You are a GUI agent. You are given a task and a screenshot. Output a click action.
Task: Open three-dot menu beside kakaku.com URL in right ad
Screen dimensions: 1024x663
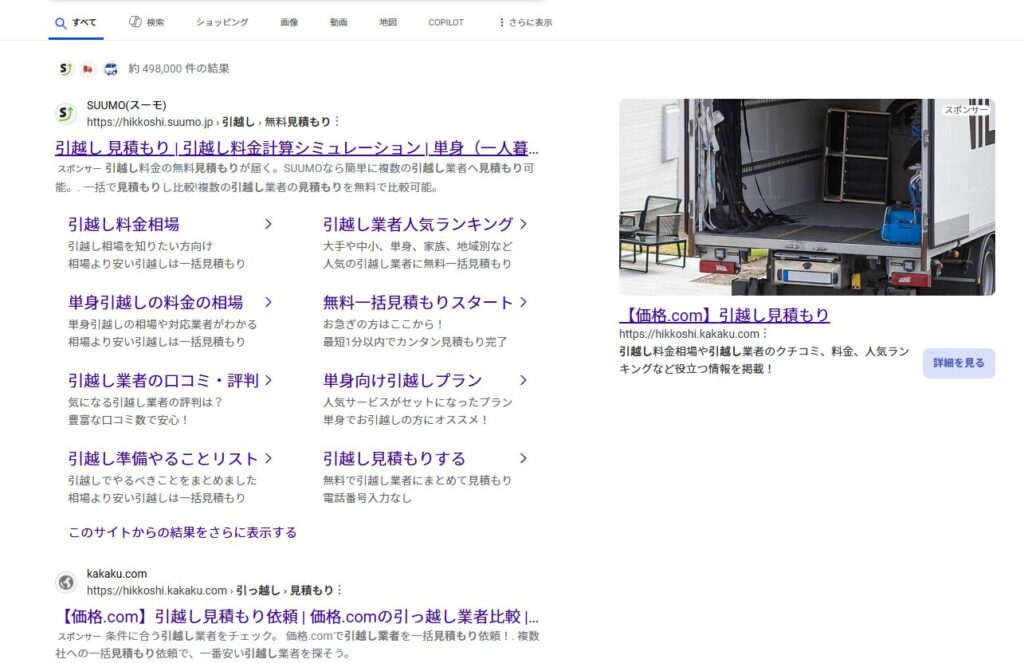click(x=765, y=334)
